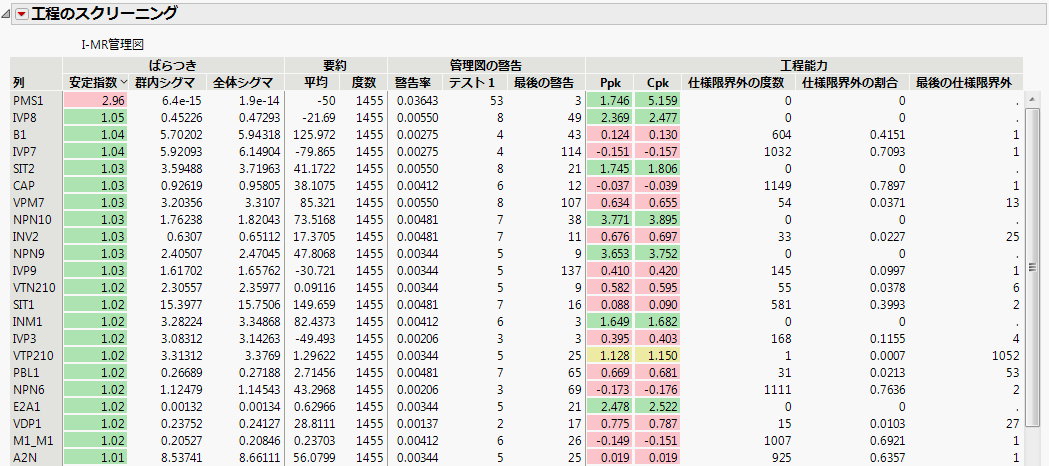Select the NPN10 row in the list
Viewport: 1049px width, 466px height.
point(31,219)
